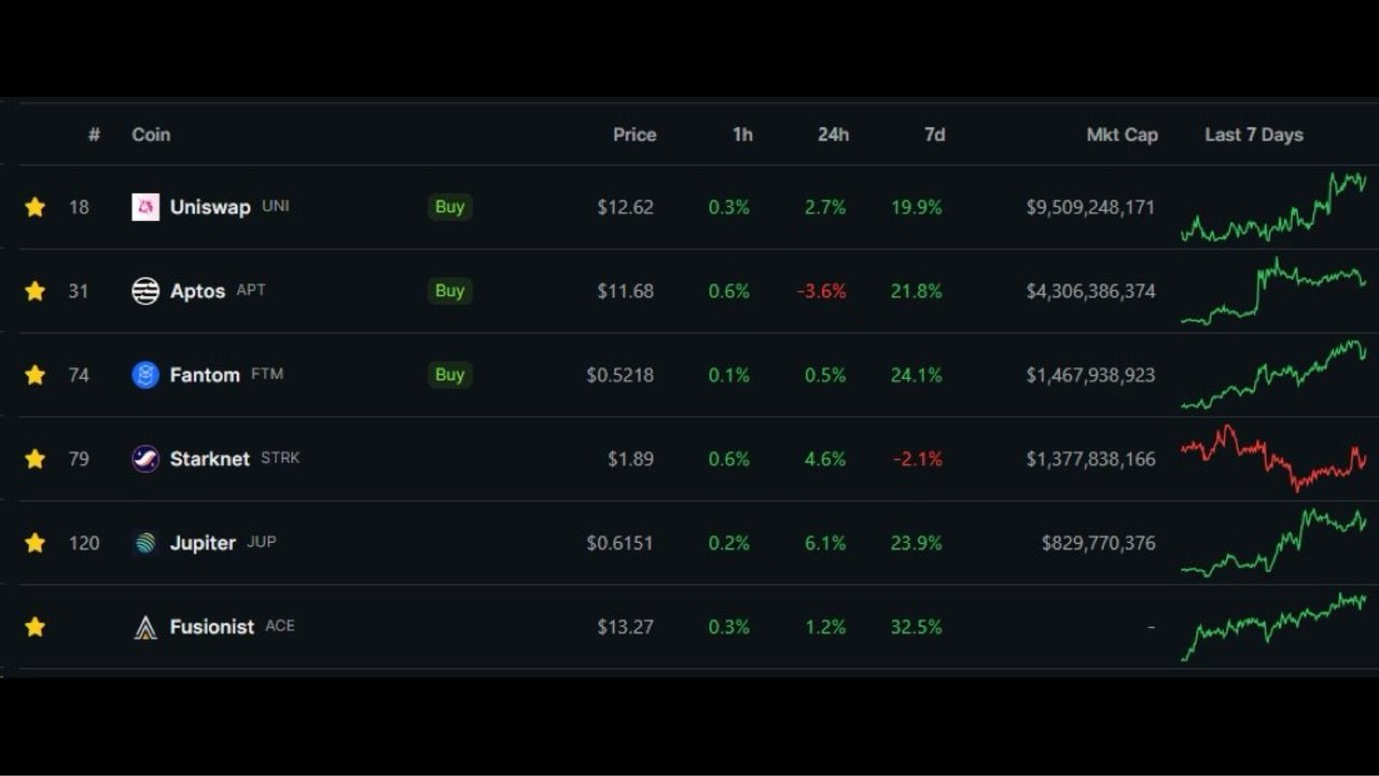Click the Fantom coin logo icon
Viewport: 1379px width, 776px height.
click(145, 375)
